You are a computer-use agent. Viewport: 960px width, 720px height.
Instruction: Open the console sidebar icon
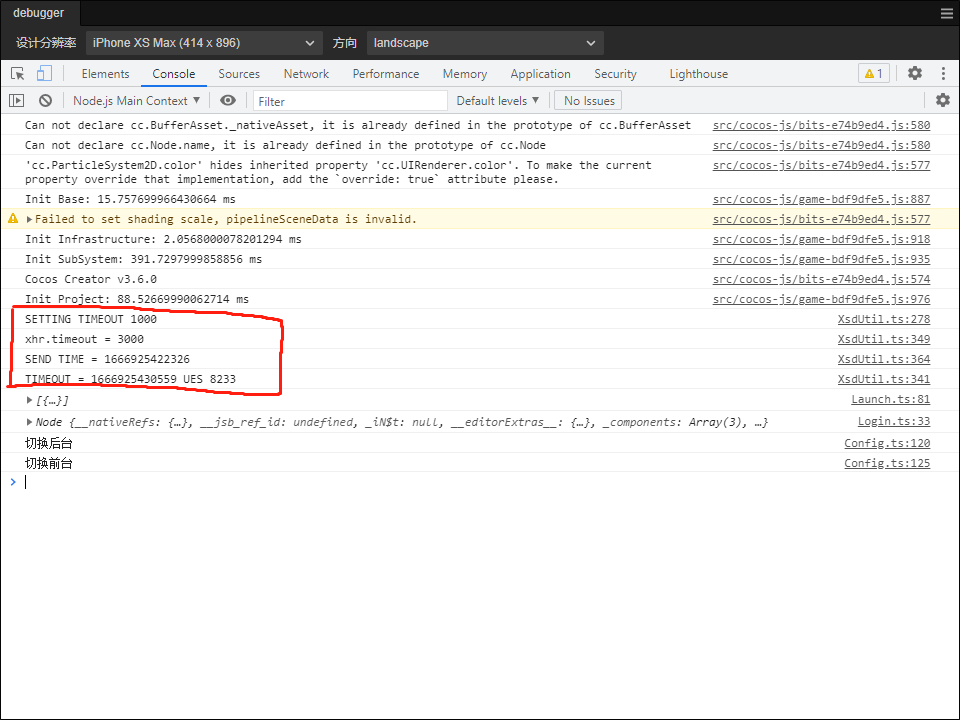[x=16, y=100]
